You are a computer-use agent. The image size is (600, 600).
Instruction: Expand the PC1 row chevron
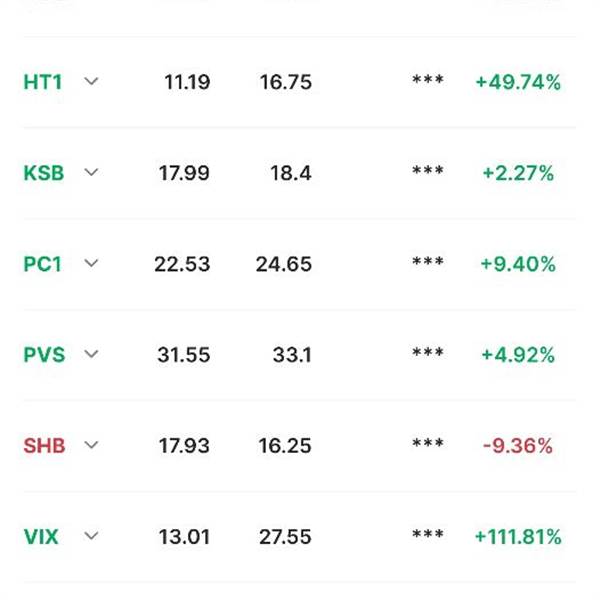[x=91, y=263]
